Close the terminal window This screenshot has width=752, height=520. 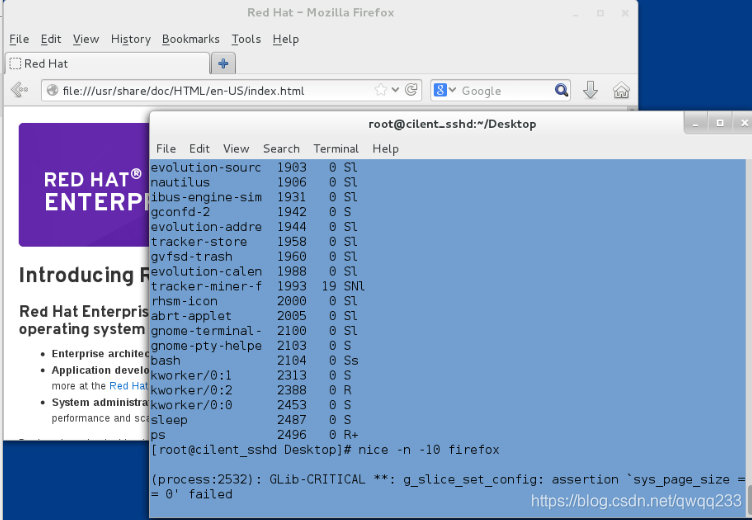744,124
